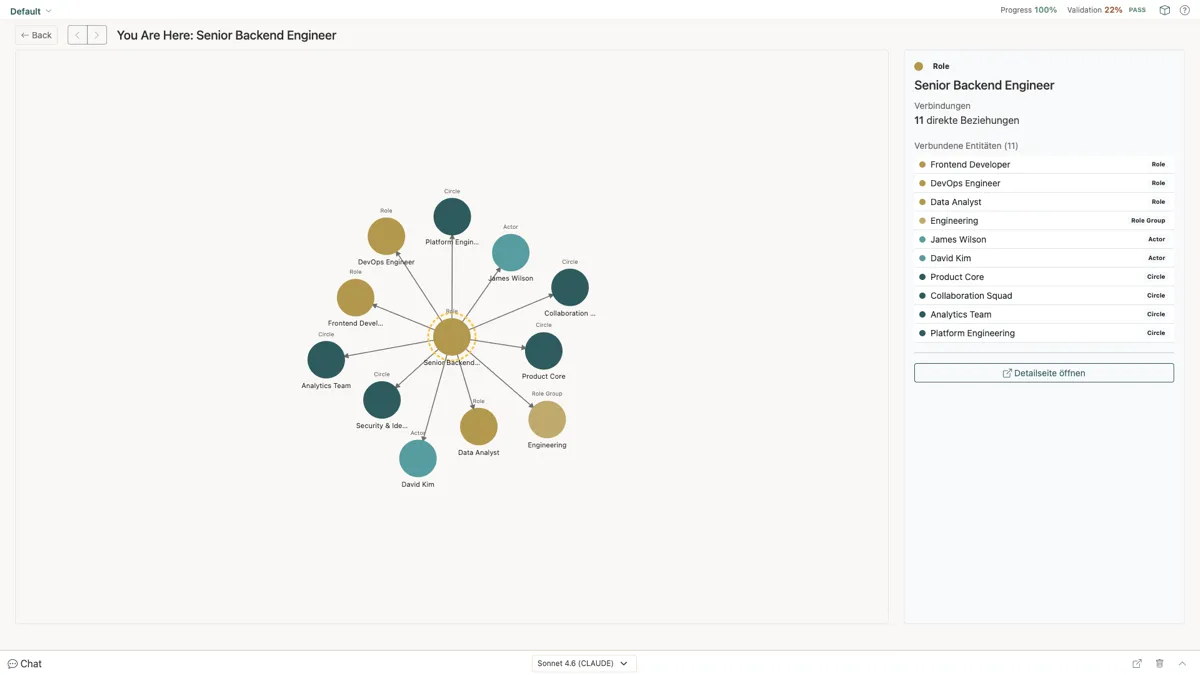Viewport: 1200px width, 675px height.
Task: Click the Detailseite öffnen button
Action: (1044, 373)
